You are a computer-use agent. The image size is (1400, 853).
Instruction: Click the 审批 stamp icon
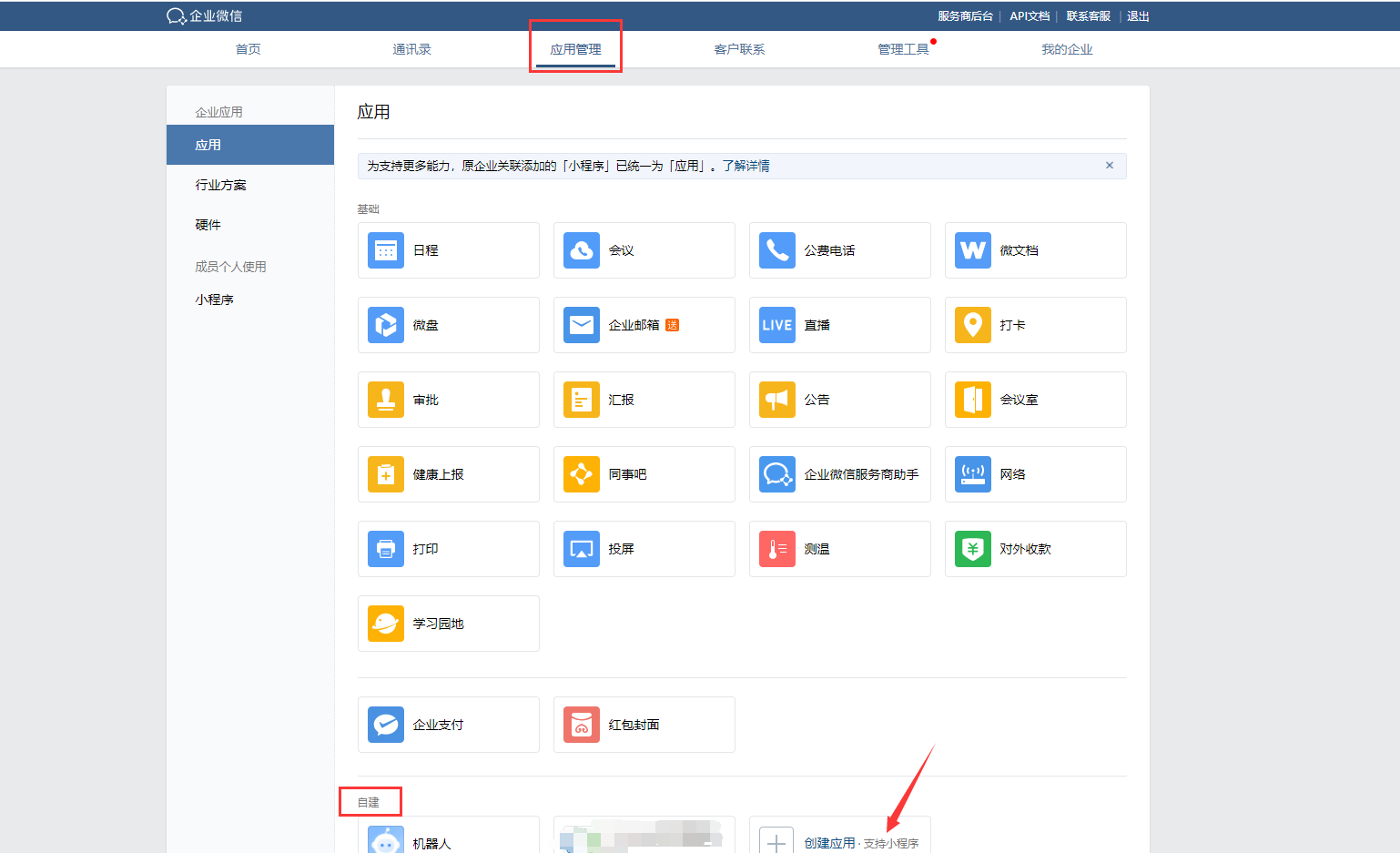pyautogui.click(x=386, y=400)
